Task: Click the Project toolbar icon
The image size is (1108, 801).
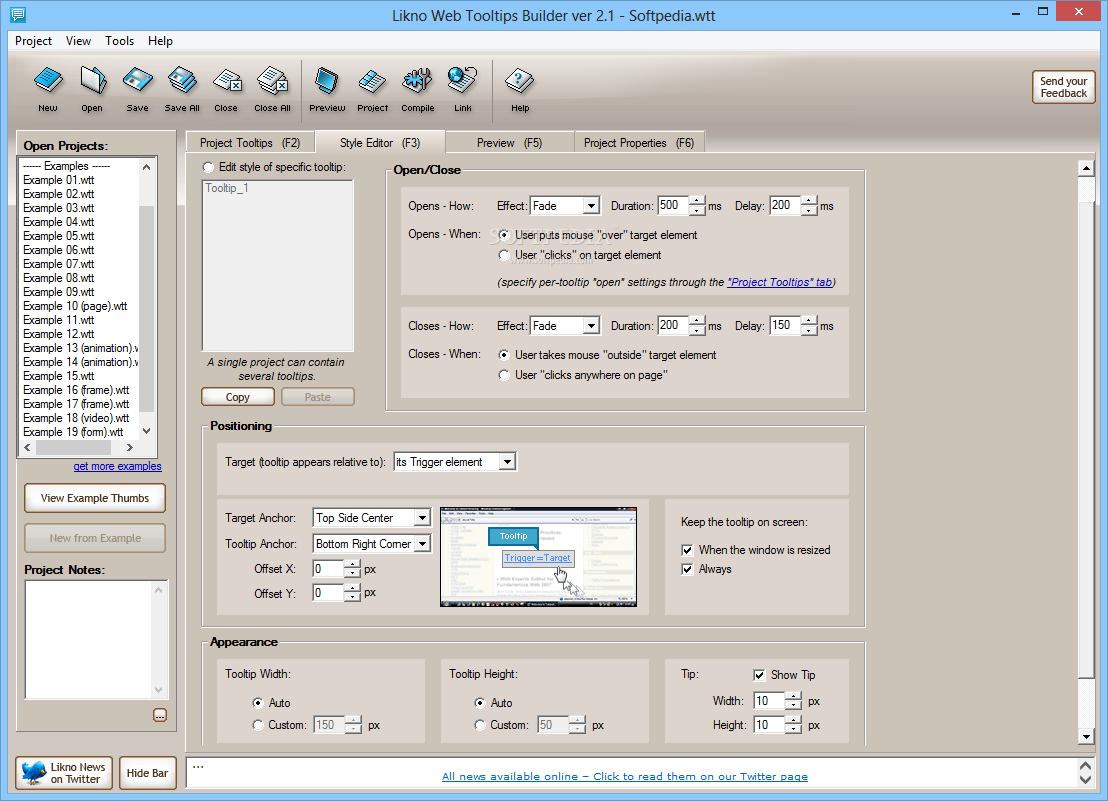Action: click(372, 89)
